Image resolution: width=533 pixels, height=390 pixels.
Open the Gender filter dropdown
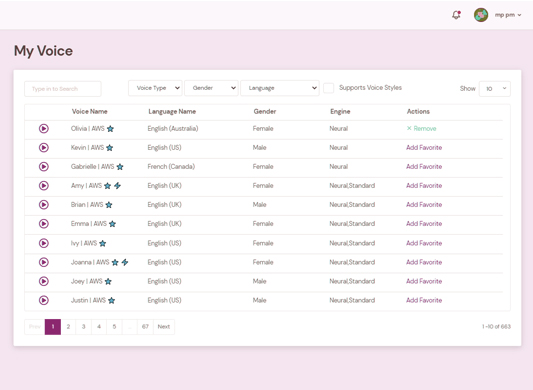click(x=211, y=88)
